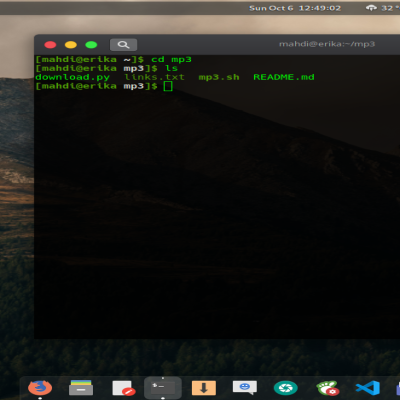
Task: Click the terminal title mahdi@erika:~/mp3
Action: pyautogui.click(x=327, y=44)
